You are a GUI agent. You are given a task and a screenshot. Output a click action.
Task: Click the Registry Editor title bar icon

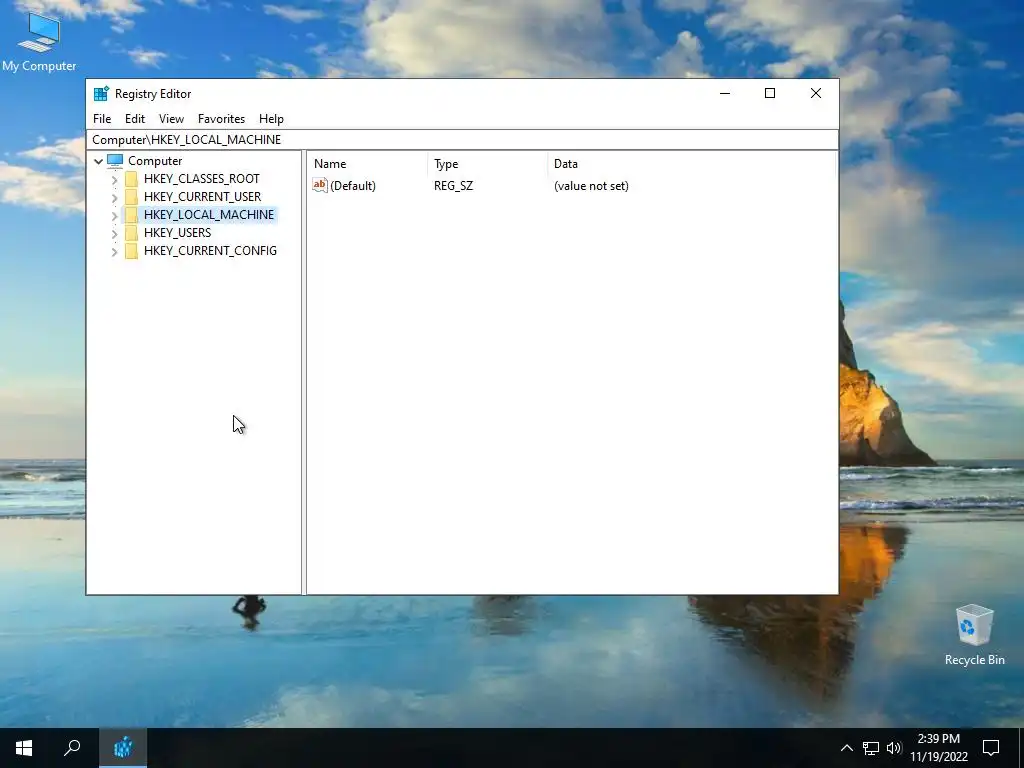pos(101,93)
